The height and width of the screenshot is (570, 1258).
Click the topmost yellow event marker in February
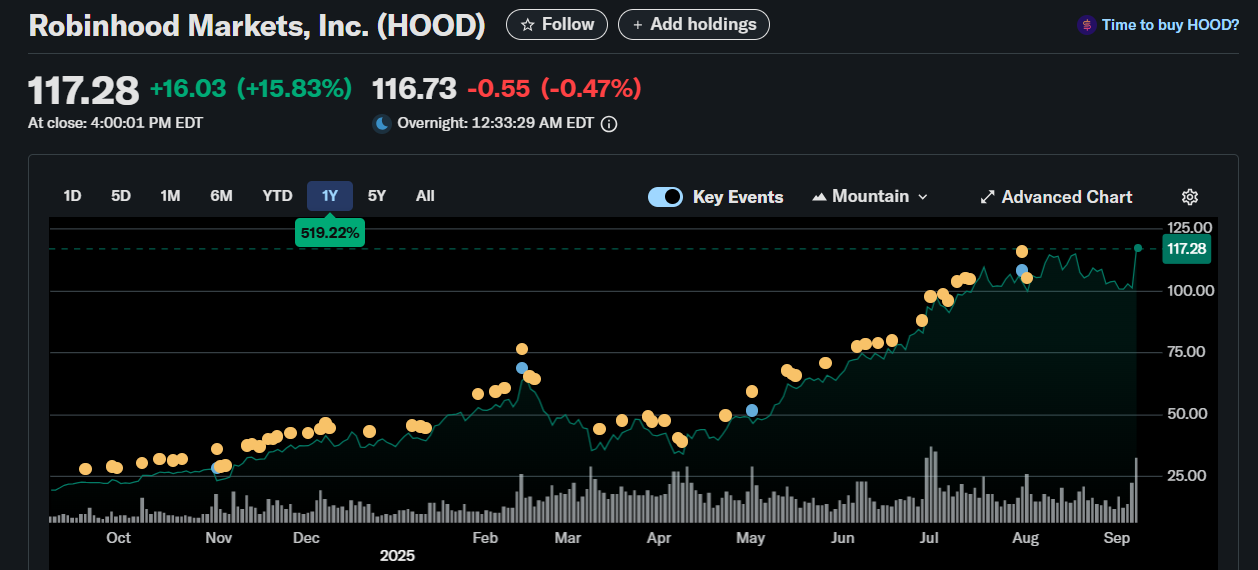(522, 349)
